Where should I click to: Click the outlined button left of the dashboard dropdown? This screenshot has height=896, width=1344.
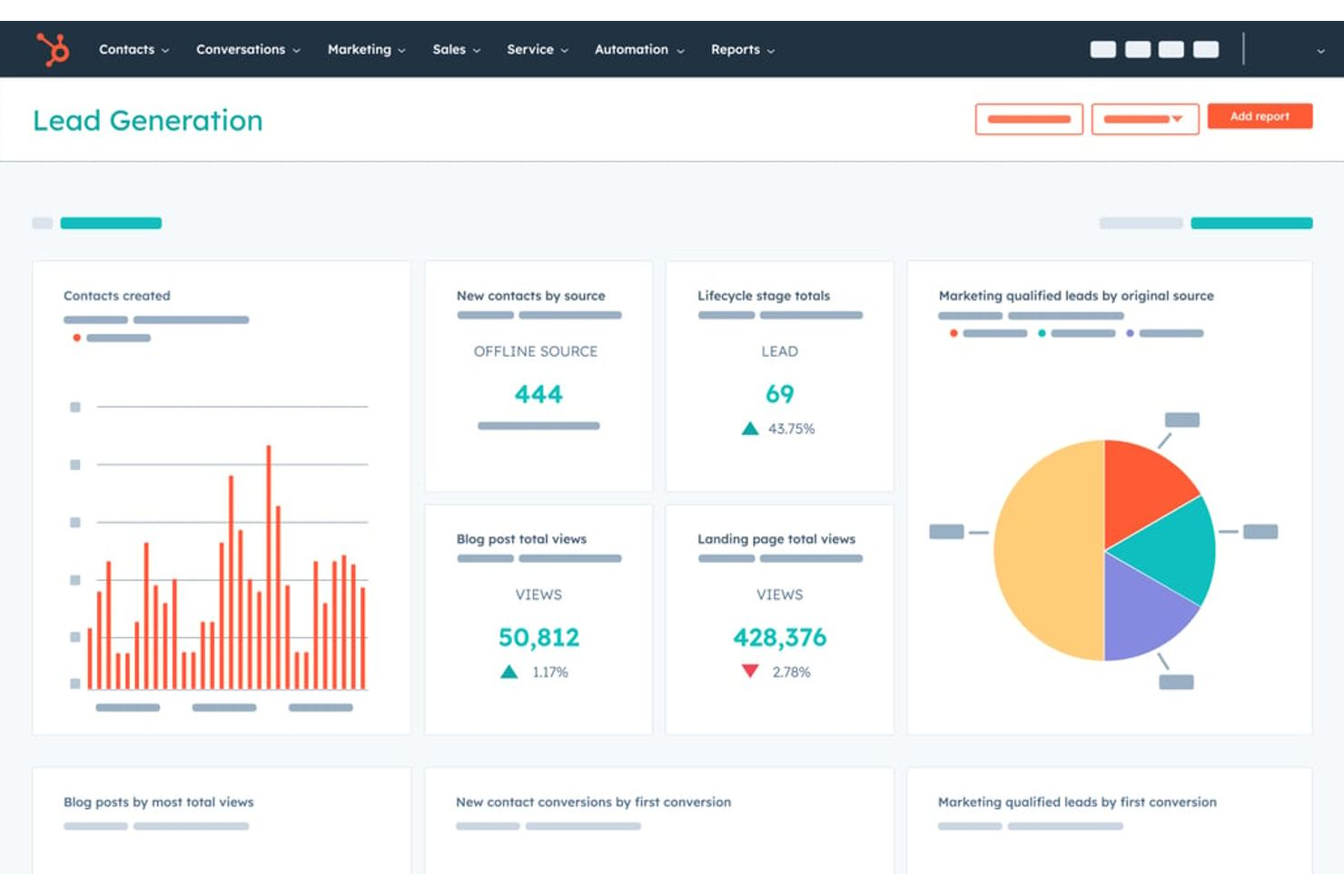[x=1028, y=119]
